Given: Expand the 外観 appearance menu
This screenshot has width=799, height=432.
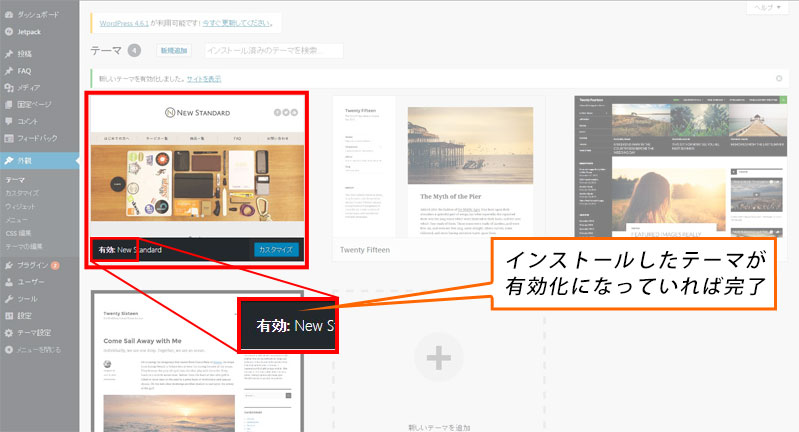Looking at the screenshot, I should click(31, 160).
